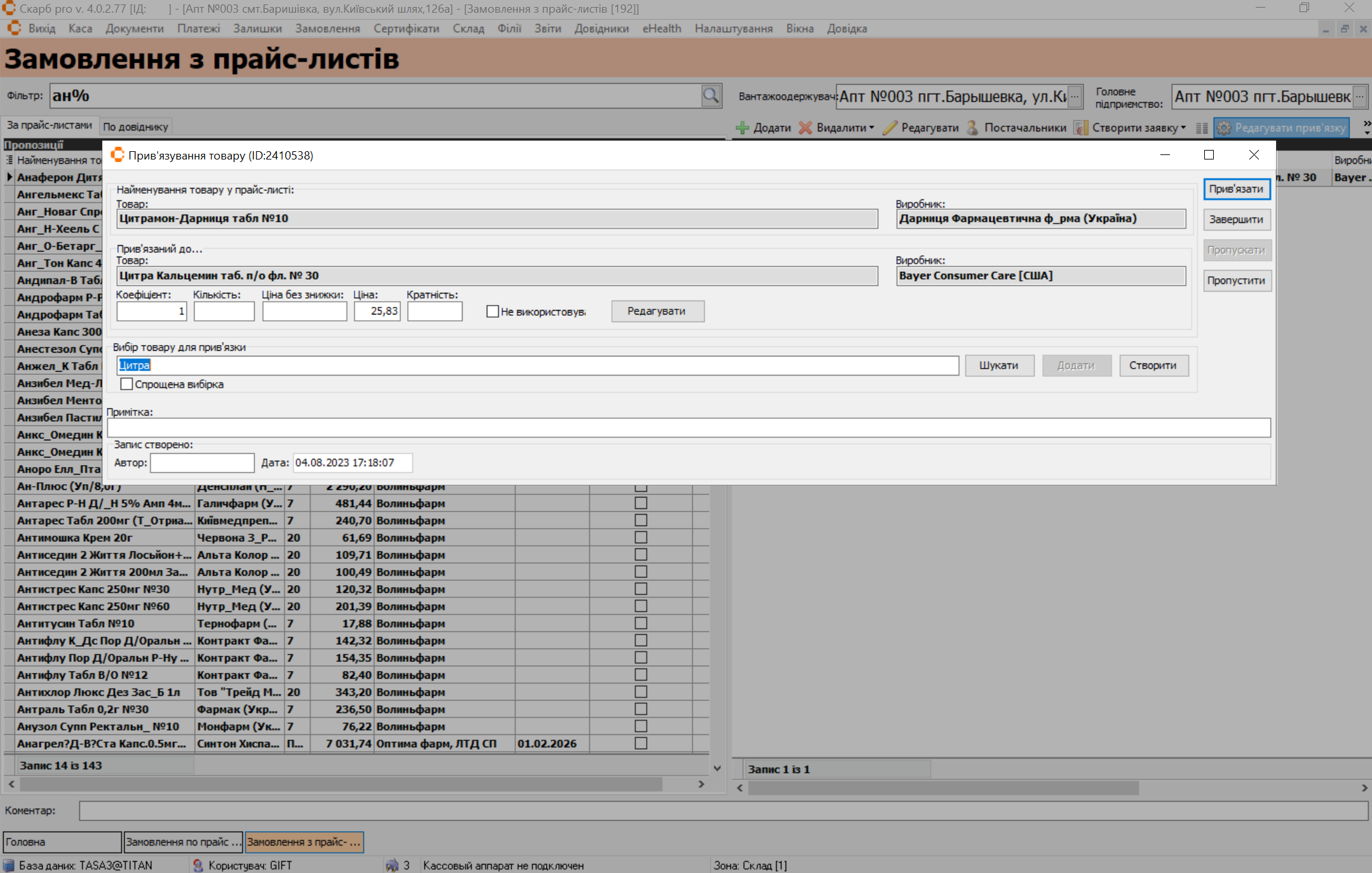
Task: Click the gear Редагувати прив'язку icon
Action: [x=1223, y=128]
